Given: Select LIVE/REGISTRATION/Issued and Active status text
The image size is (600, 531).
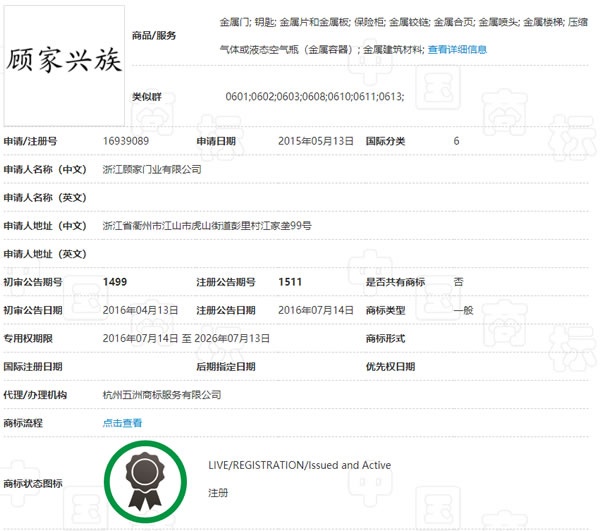Looking at the screenshot, I should [300, 465].
